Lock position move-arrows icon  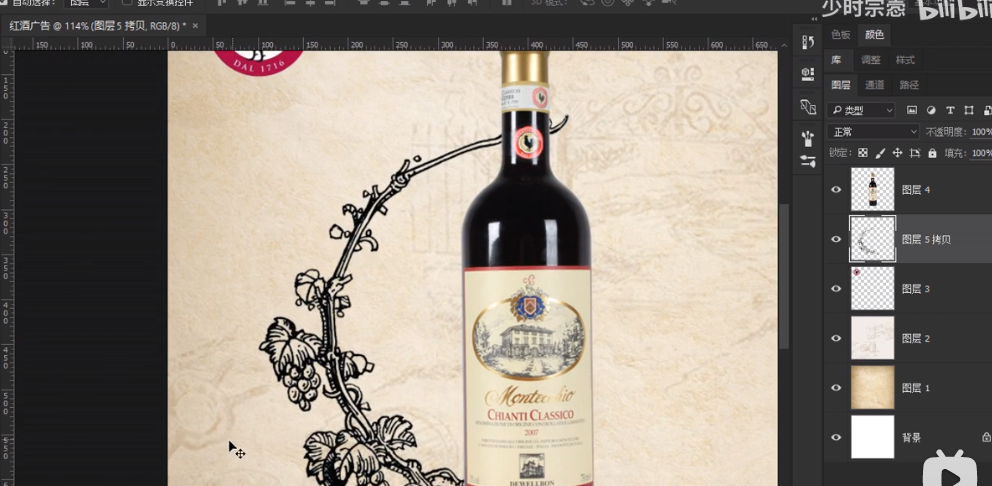pyautogui.click(x=897, y=153)
